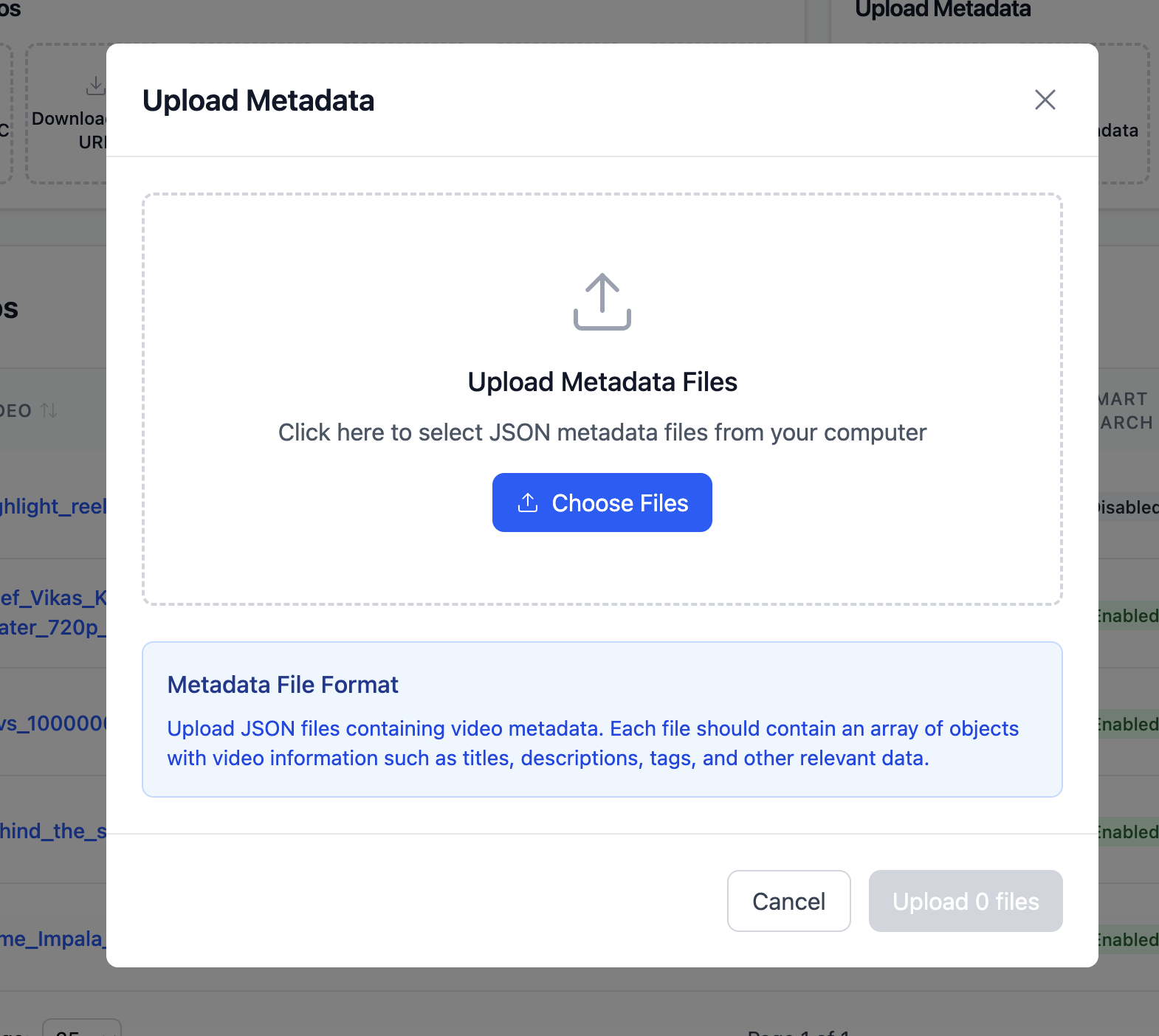The image size is (1159, 1036).
Task: Close the Upload Metadata dialog with X
Action: [1045, 100]
